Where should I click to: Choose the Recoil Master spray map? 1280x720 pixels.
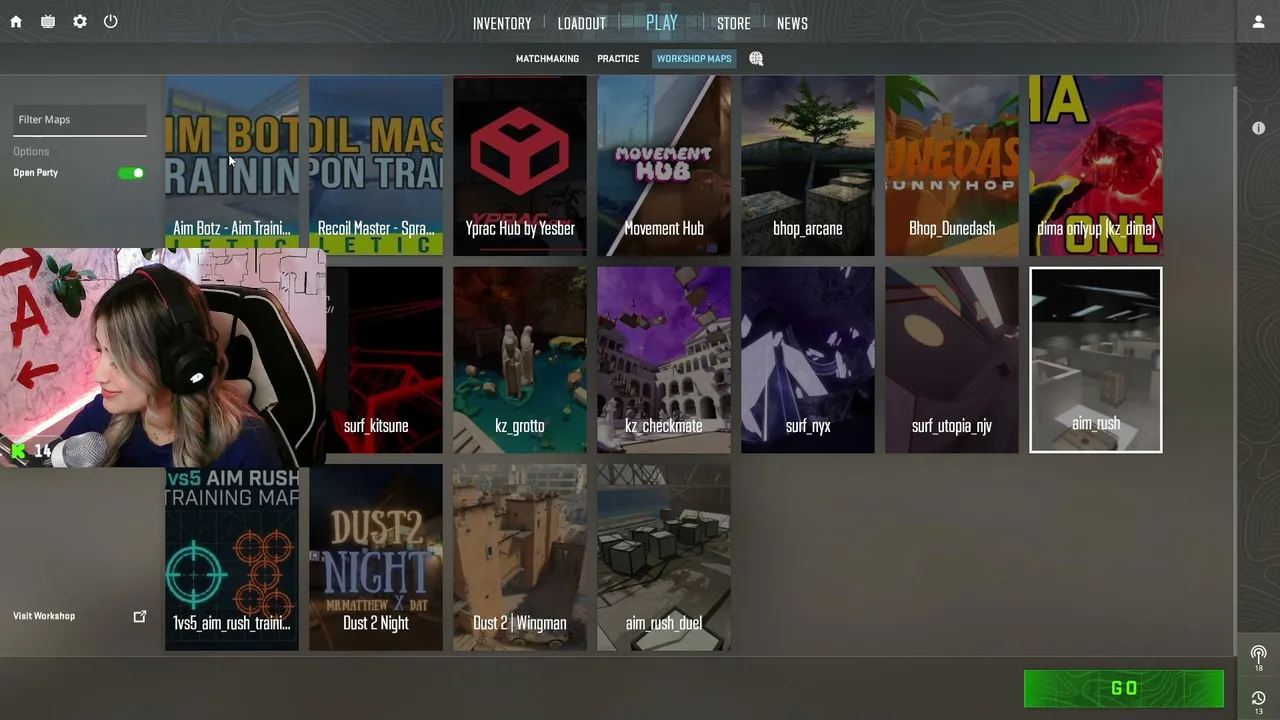(x=376, y=166)
